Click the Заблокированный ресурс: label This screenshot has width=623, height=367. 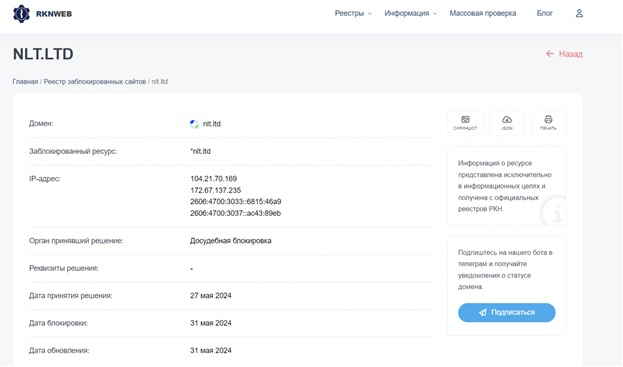click(73, 151)
